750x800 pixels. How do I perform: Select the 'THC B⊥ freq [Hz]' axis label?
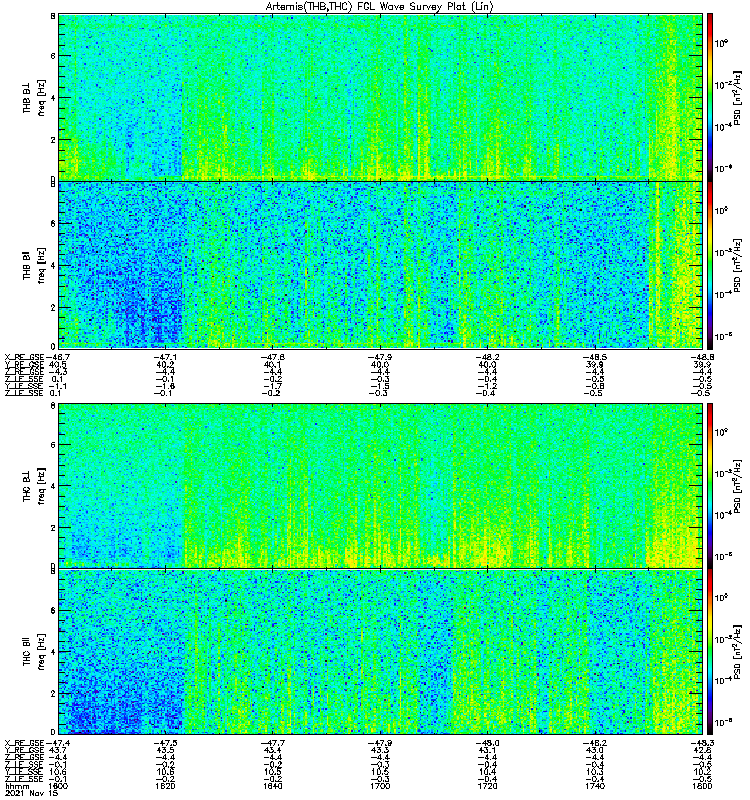coord(34,486)
